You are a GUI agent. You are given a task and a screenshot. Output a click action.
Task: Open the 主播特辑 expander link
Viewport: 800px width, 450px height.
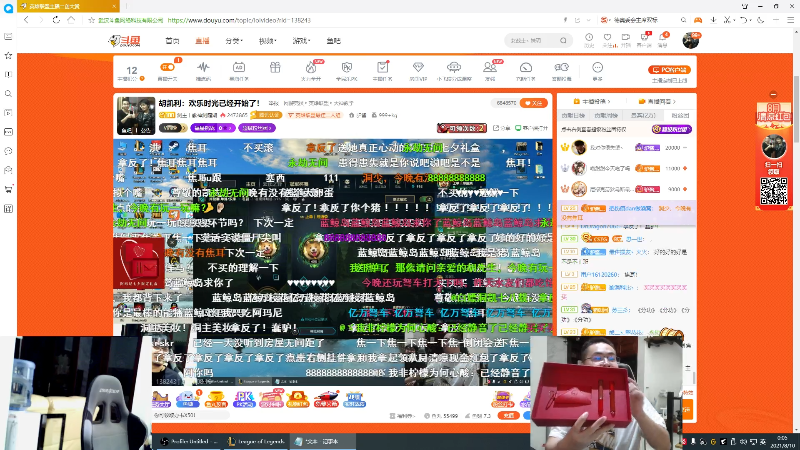[x=592, y=102]
